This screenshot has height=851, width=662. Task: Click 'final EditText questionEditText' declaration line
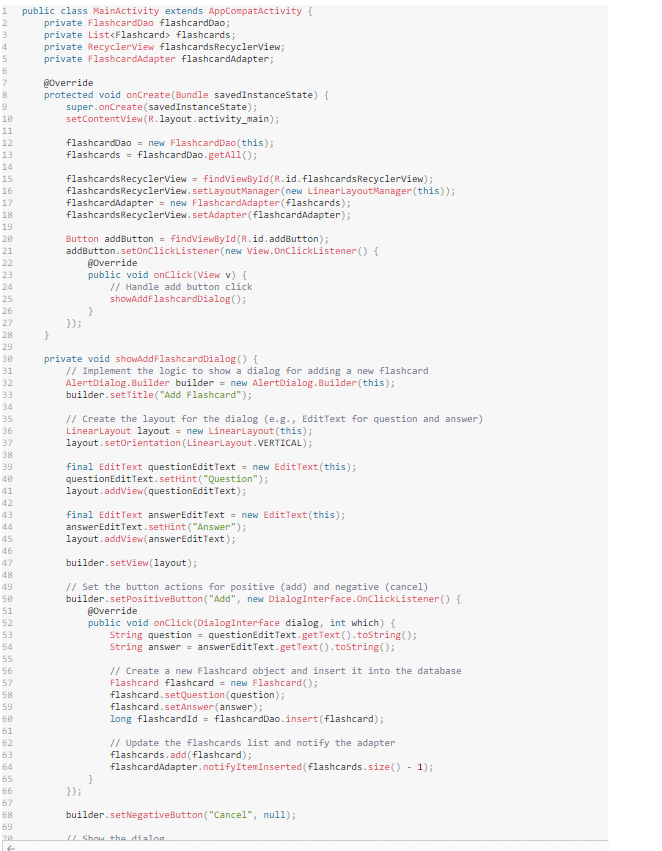(211, 467)
